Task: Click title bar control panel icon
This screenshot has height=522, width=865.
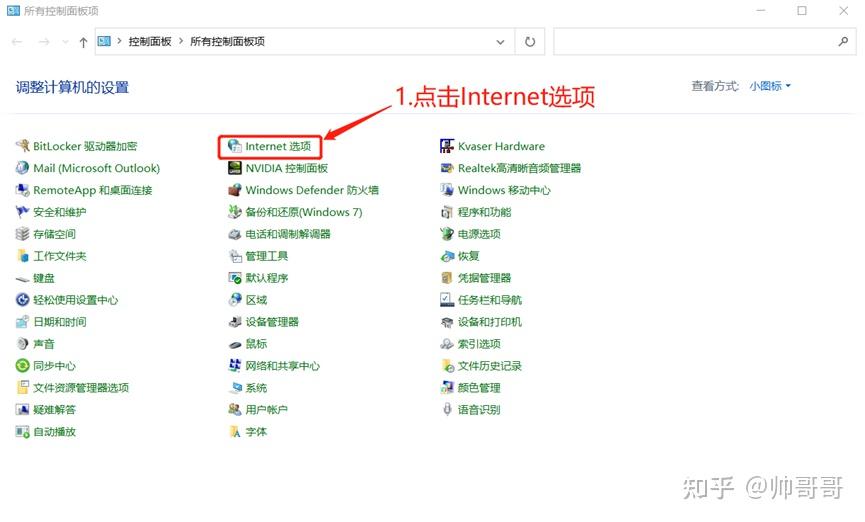Action: pyautogui.click(x=13, y=10)
